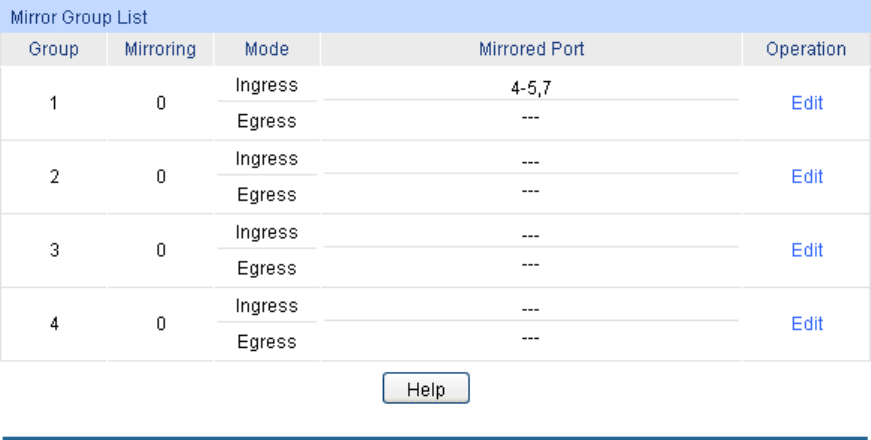Select the Mode column header
This screenshot has height=440, width=871.
[266, 49]
